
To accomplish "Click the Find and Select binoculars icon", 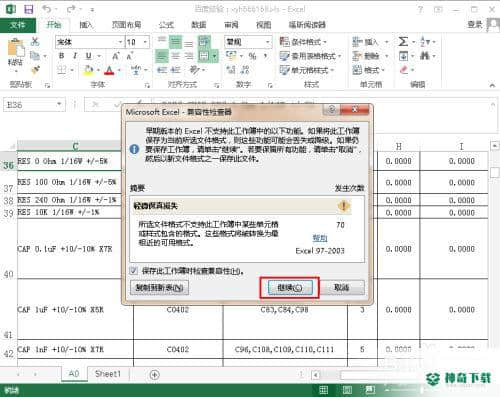I will (424, 56).
